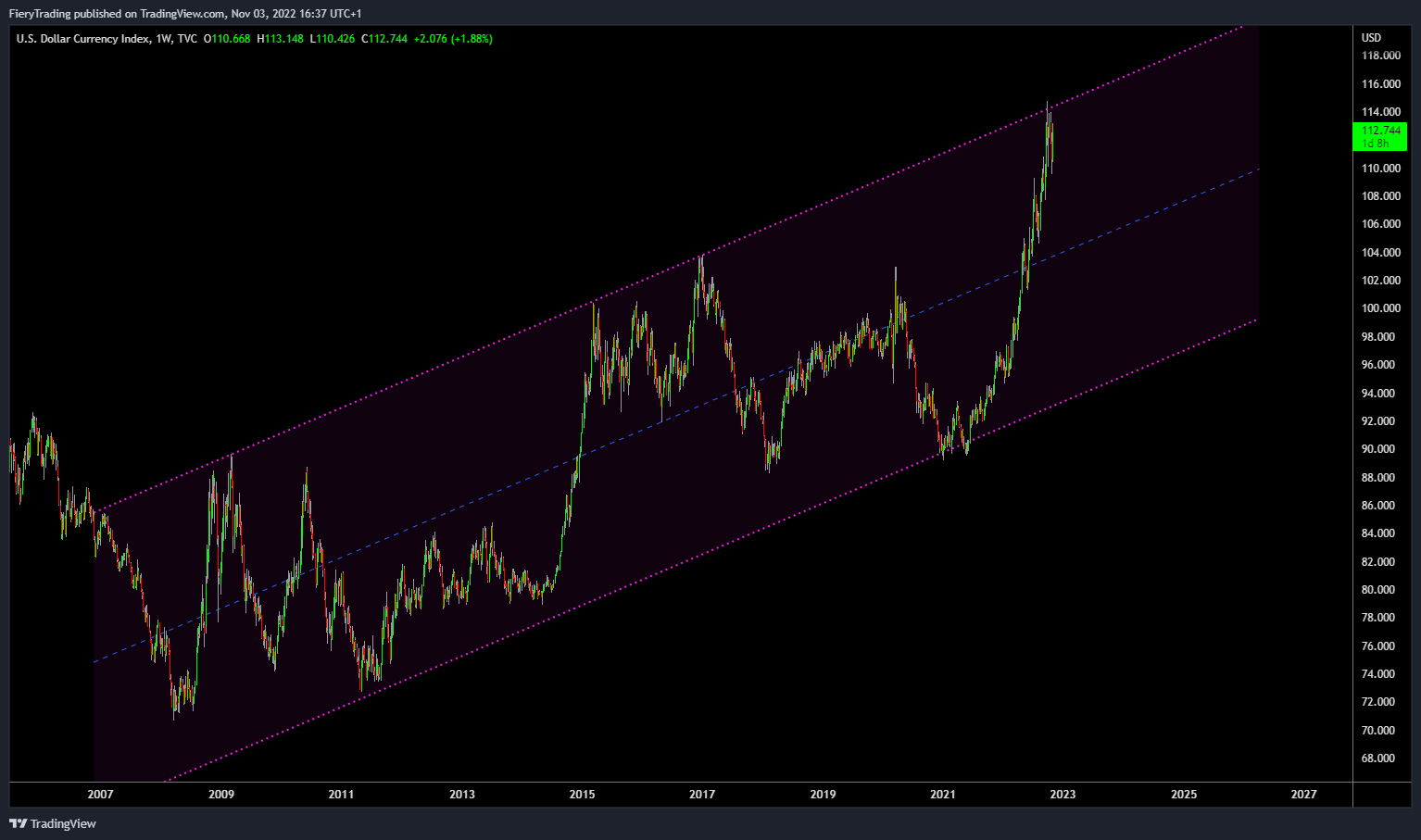Click the TradingView logo icon
The image size is (1421, 840).
click(x=18, y=823)
